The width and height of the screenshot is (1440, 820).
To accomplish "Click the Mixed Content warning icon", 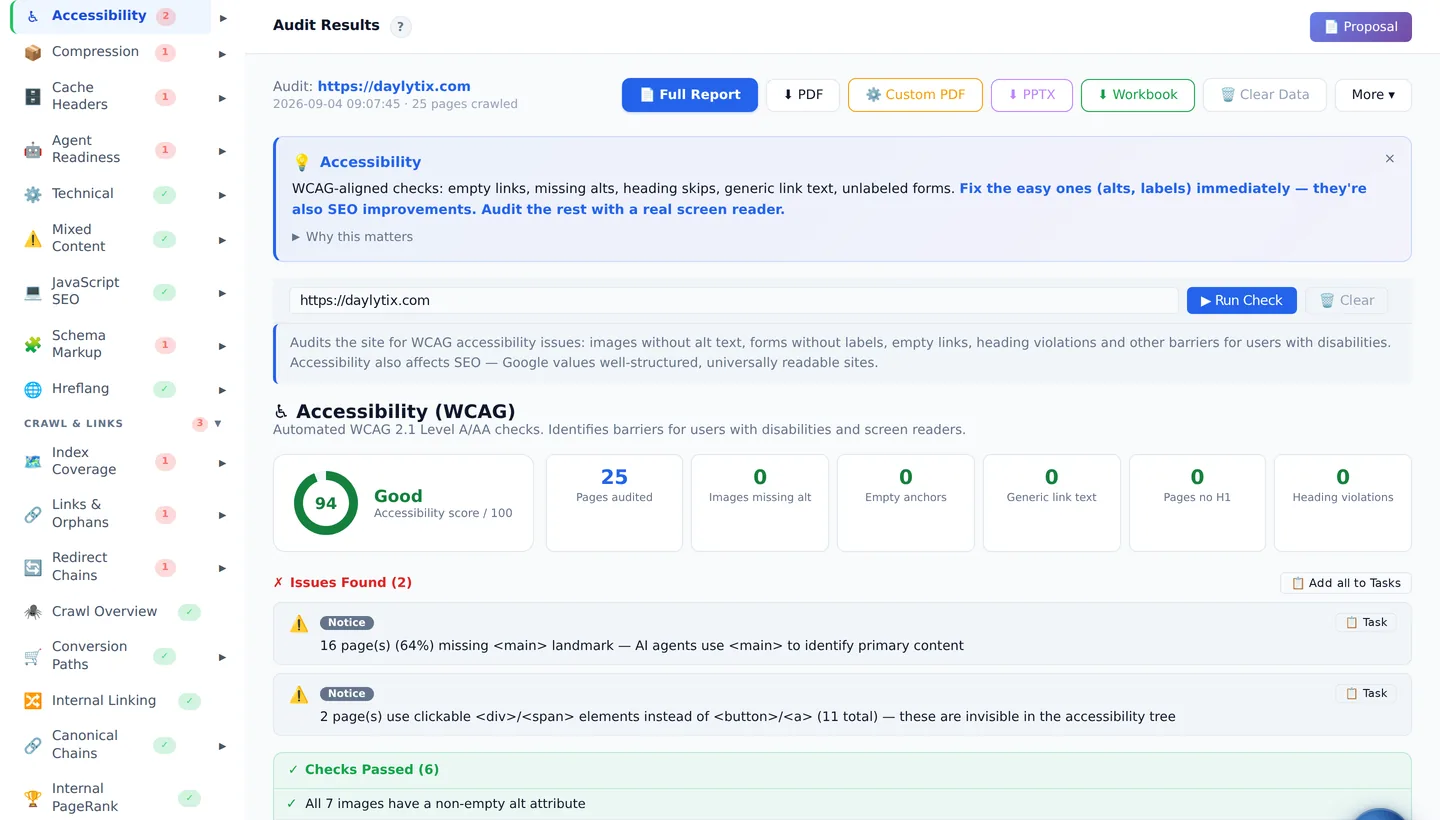I will coord(33,238).
